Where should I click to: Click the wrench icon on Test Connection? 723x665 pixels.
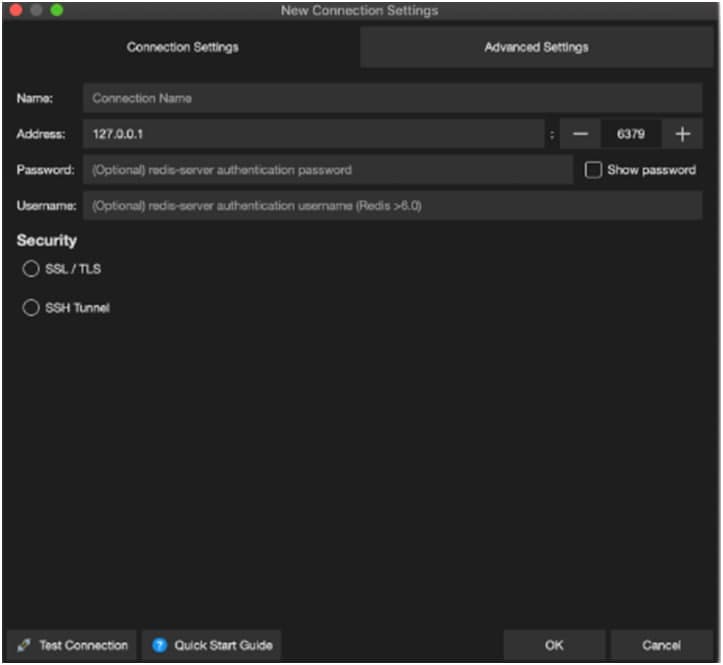coord(24,645)
